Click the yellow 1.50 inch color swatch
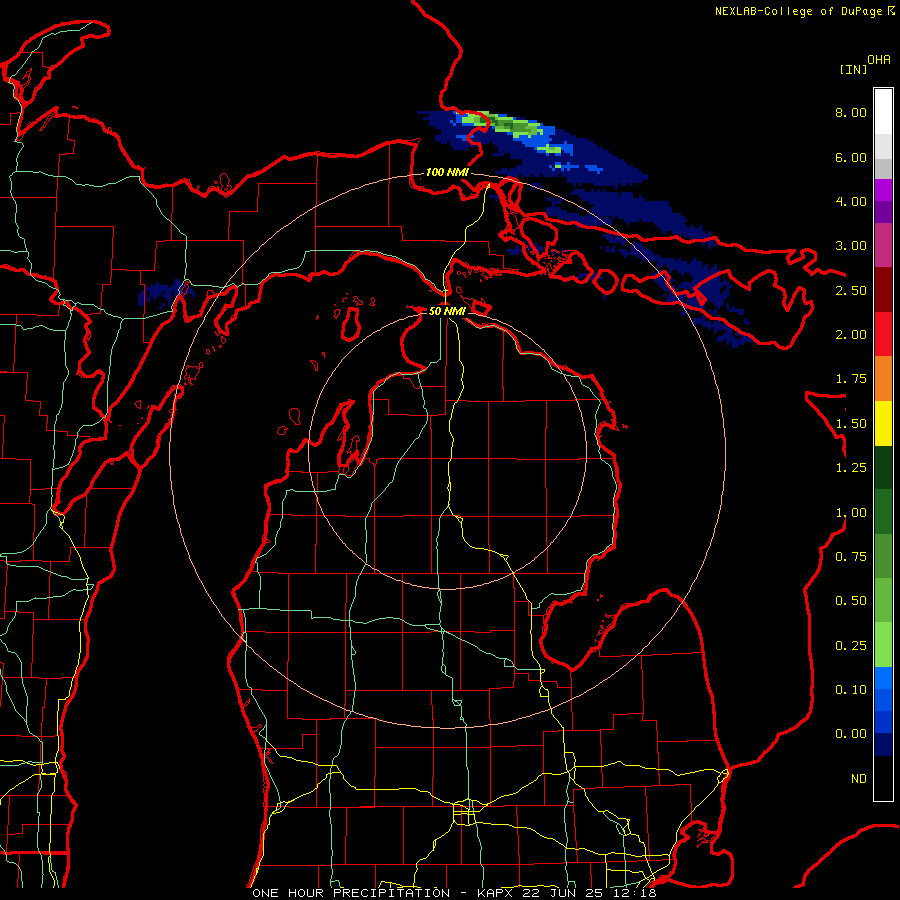 click(x=883, y=423)
